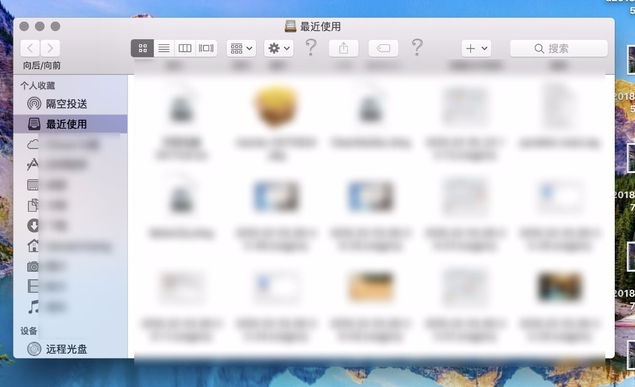Click the 最近使用 title bar icon
Image resolution: width=635 pixels, height=387 pixels.
(x=290, y=26)
